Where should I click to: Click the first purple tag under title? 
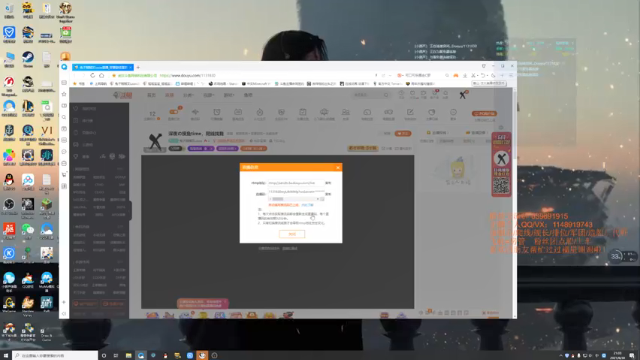(201, 149)
